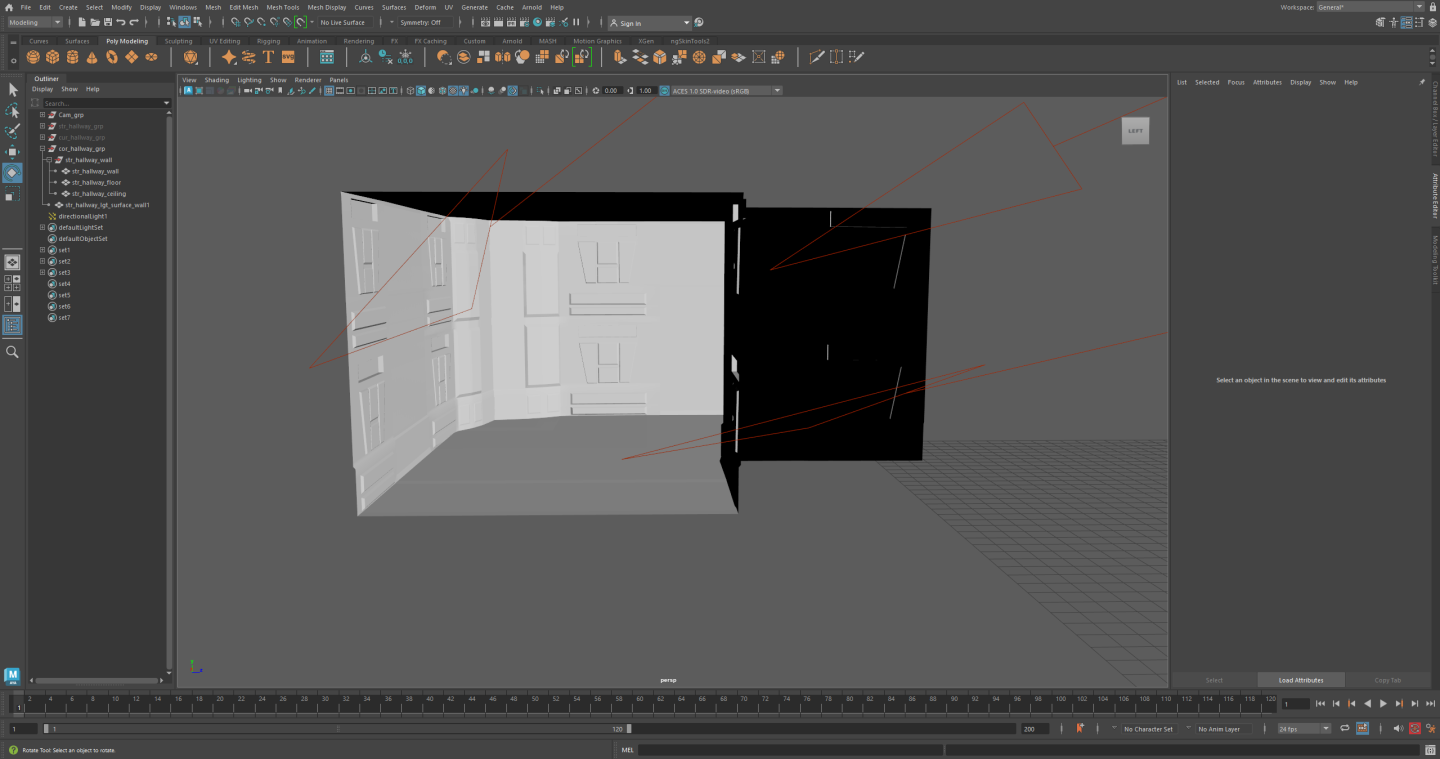1440x759 pixels.
Task: Create a polygon sphere from shelf
Action: pyautogui.click(x=33, y=57)
